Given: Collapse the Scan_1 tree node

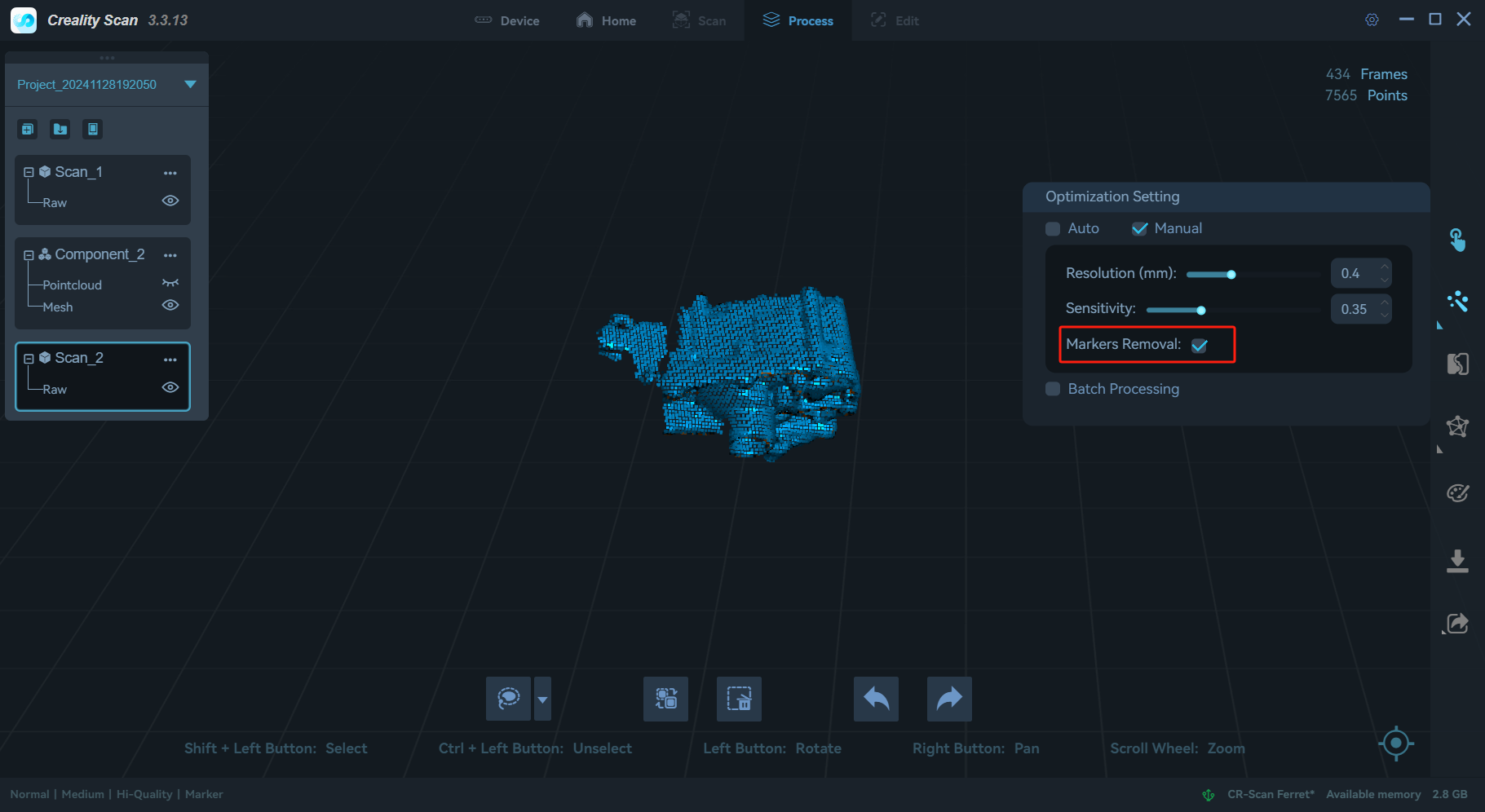Looking at the screenshot, I should 29,173.
